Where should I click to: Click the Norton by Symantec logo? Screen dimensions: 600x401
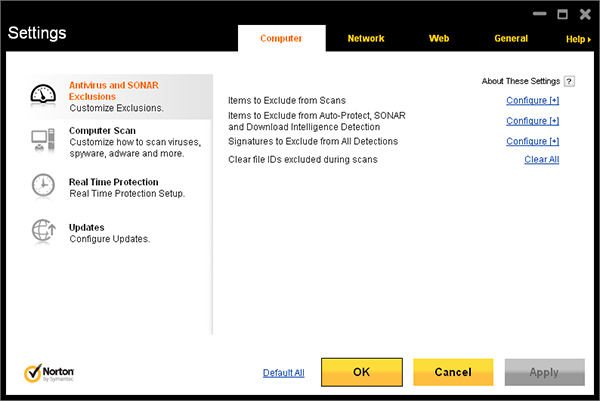(49, 373)
